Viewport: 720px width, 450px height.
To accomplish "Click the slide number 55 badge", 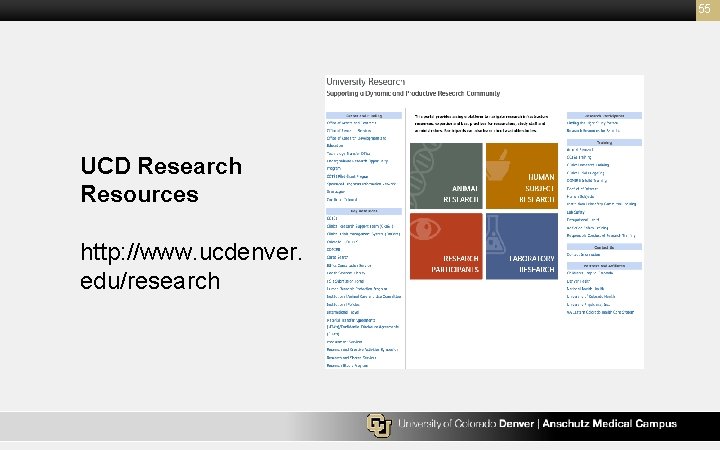I will pyautogui.click(x=708, y=10).
